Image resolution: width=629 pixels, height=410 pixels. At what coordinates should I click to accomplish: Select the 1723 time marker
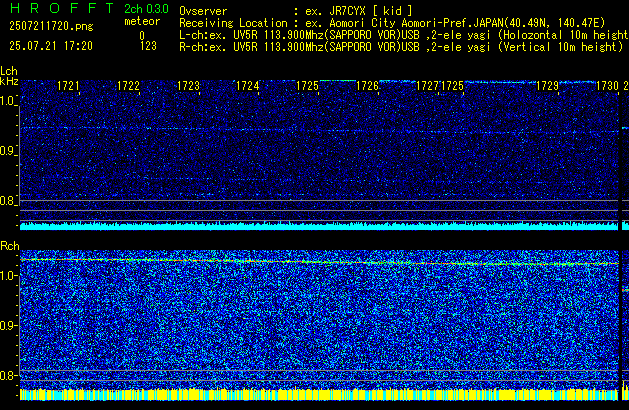[x=188, y=86]
